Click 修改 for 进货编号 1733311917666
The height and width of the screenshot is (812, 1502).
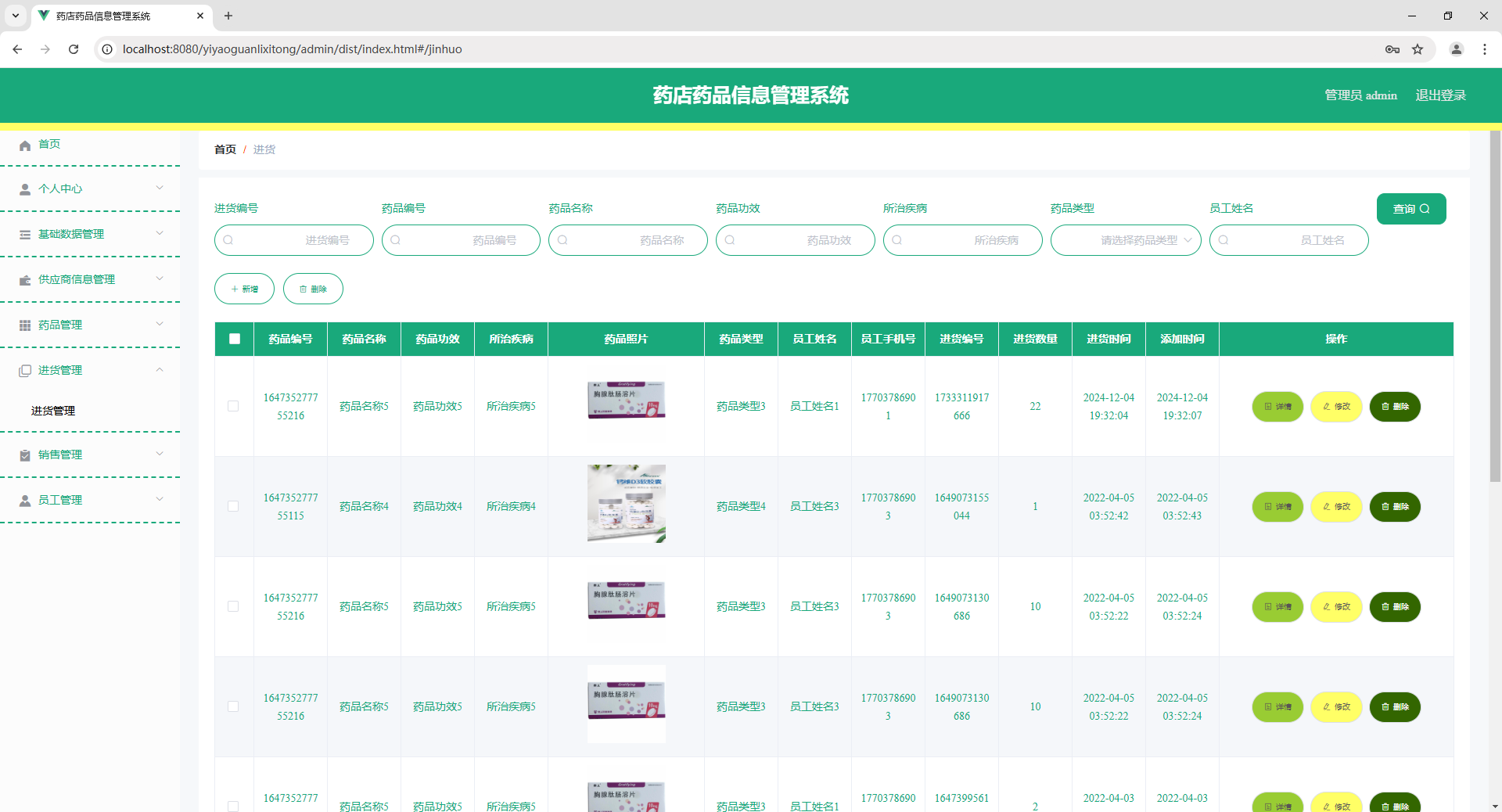[x=1336, y=407]
